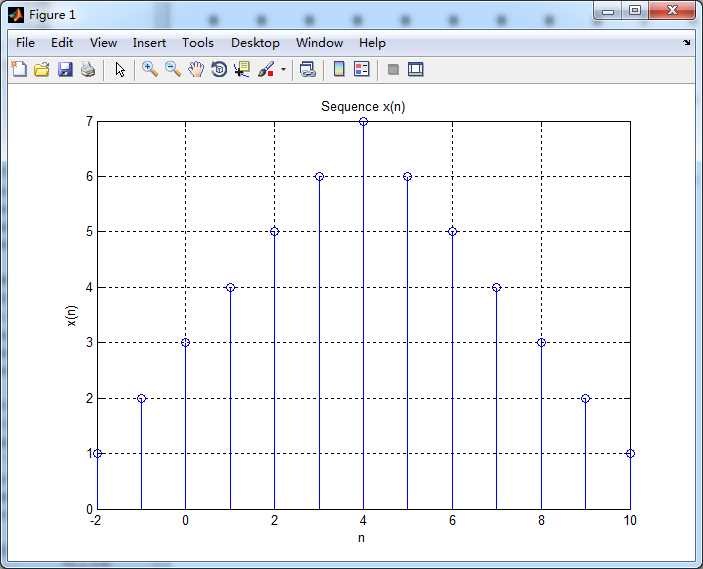Click the Hide Plot Tools icon

pos(393,69)
